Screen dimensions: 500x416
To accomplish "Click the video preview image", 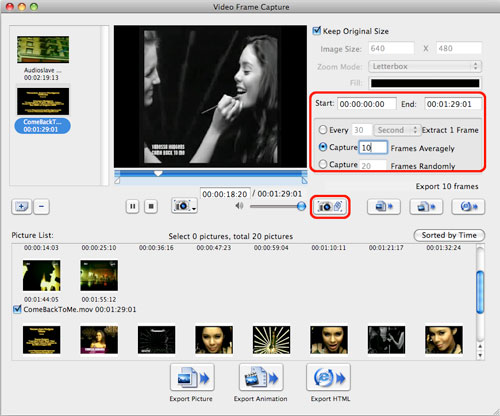I will point(210,97).
